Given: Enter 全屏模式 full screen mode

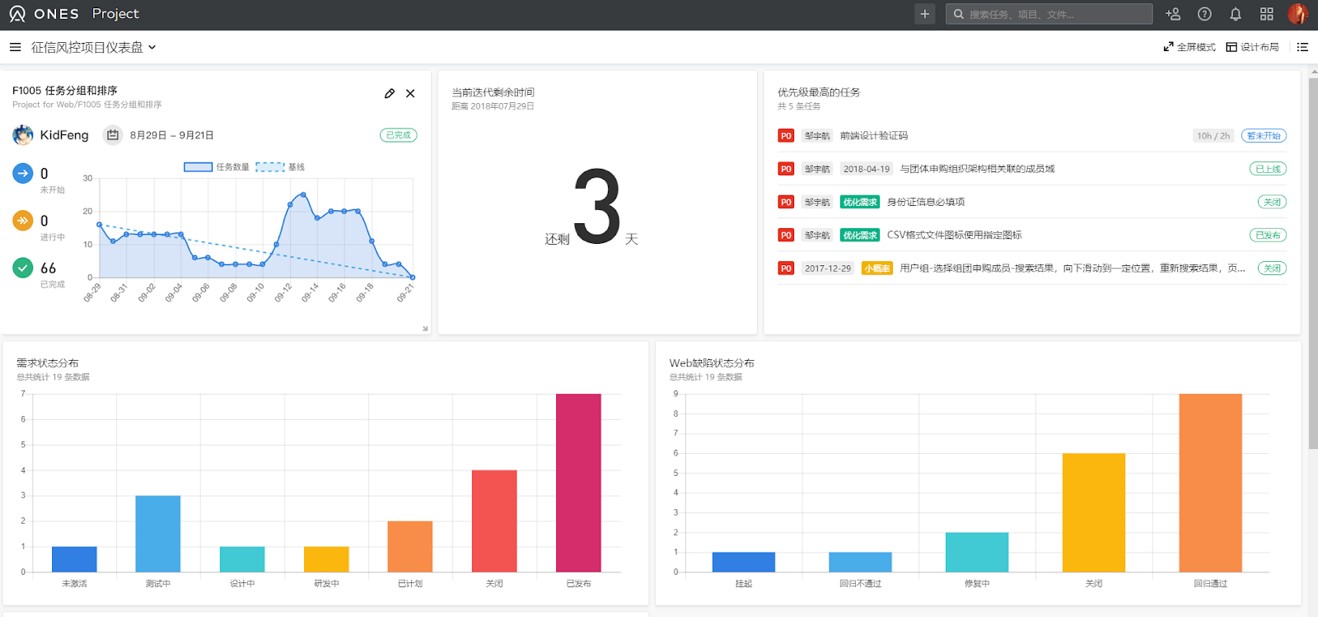Looking at the screenshot, I should [1189, 47].
